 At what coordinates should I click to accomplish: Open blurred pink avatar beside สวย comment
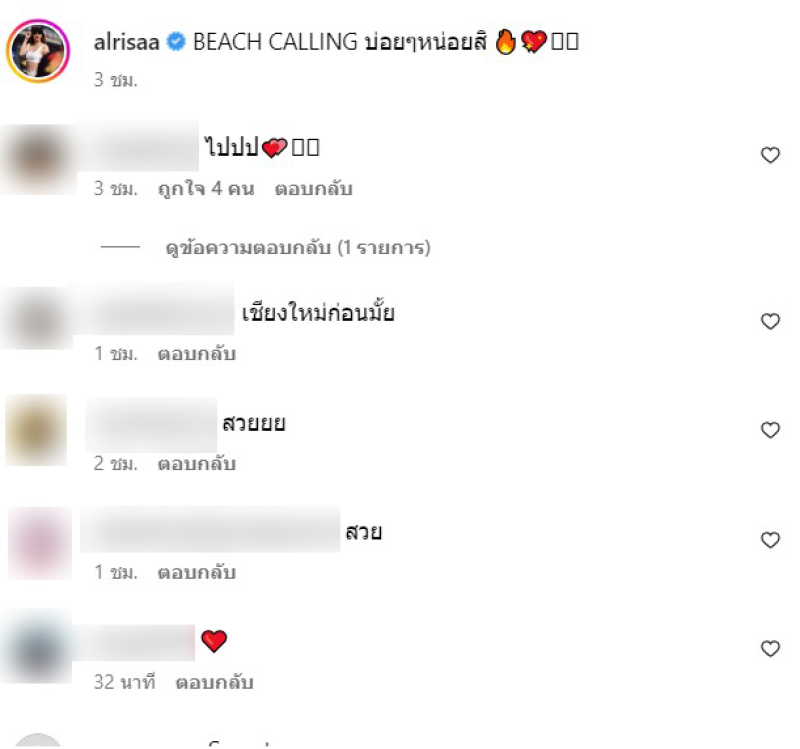pyautogui.click(x=40, y=543)
